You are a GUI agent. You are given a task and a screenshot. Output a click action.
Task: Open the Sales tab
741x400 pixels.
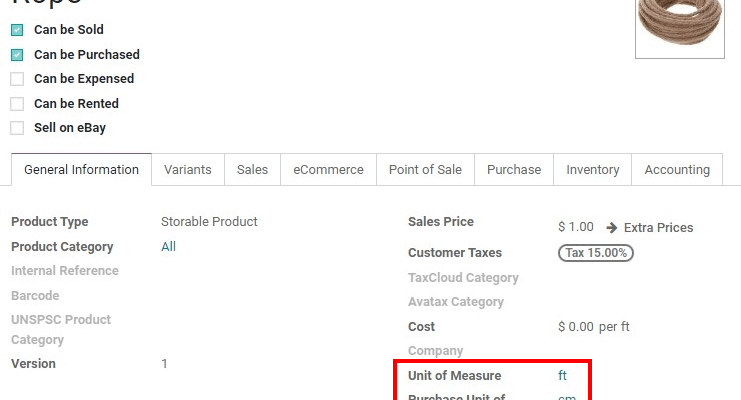pos(252,170)
